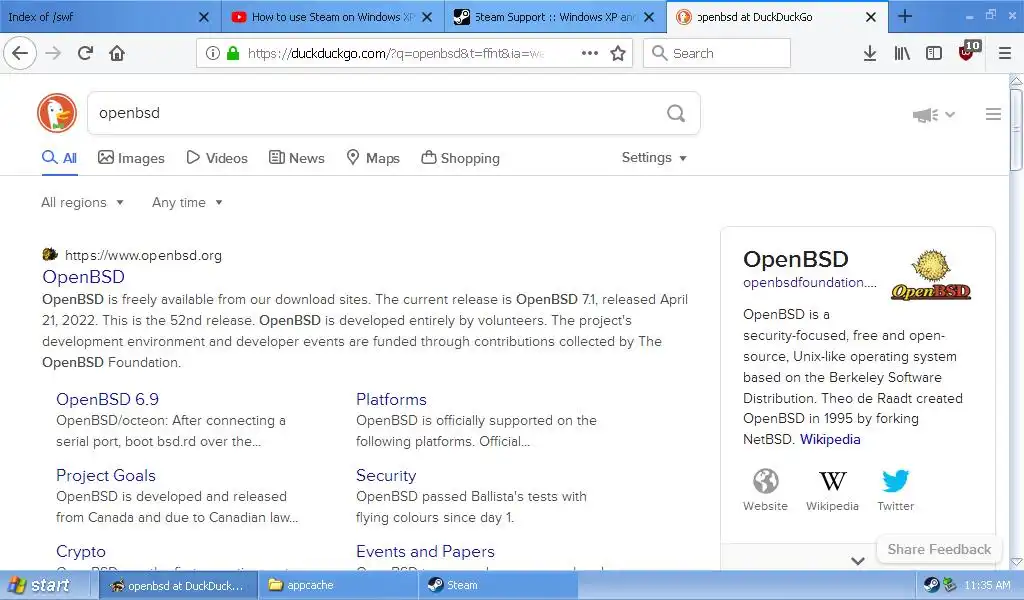The height and width of the screenshot is (600, 1024).
Task: Click Steam tray icon in system tray
Action: (x=931, y=585)
